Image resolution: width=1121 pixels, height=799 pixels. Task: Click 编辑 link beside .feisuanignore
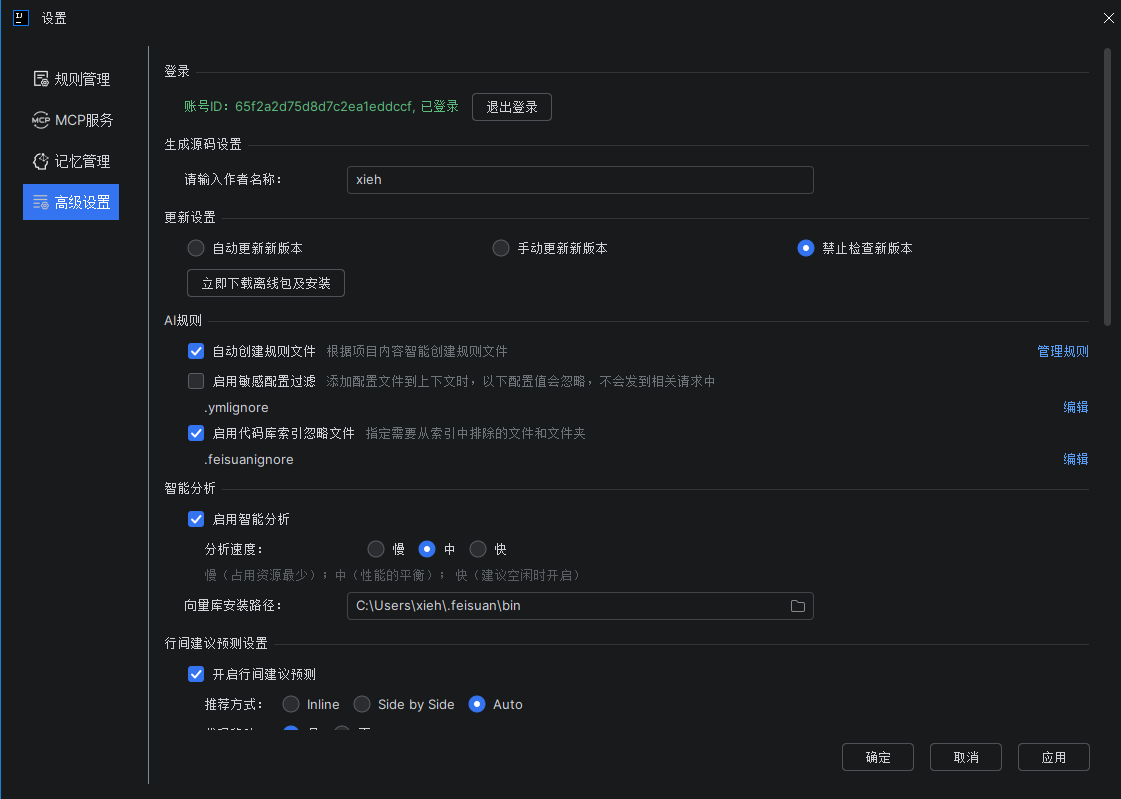coord(1075,459)
